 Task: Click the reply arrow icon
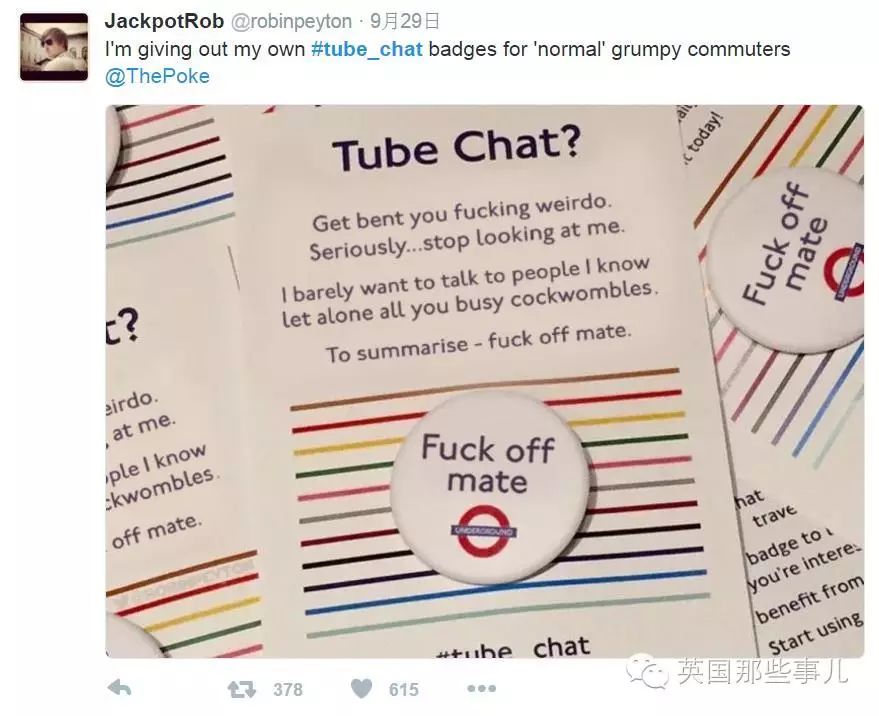click(x=119, y=688)
